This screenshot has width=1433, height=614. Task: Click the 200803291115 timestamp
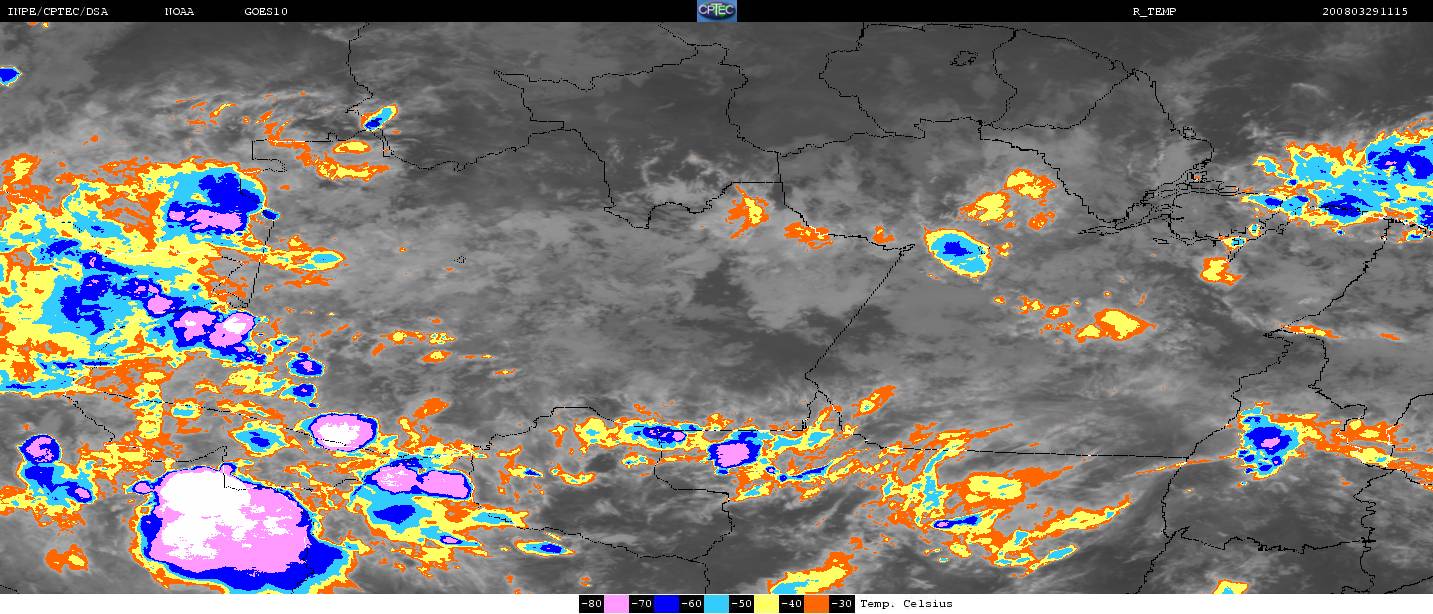(x=1365, y=12)
